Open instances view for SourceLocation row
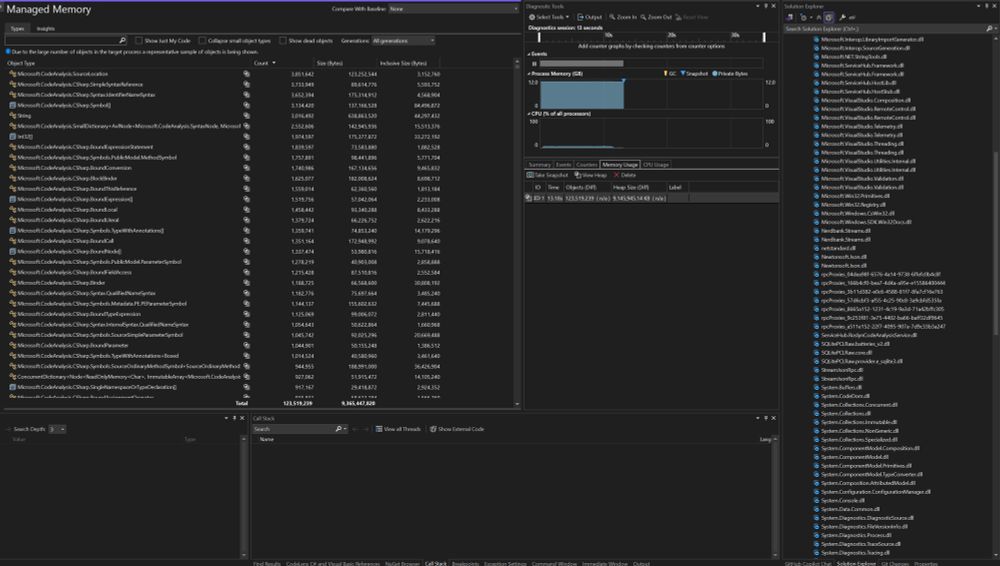Screen dimensions: 1000x566 pyautogui.click(x=246, y=74)
